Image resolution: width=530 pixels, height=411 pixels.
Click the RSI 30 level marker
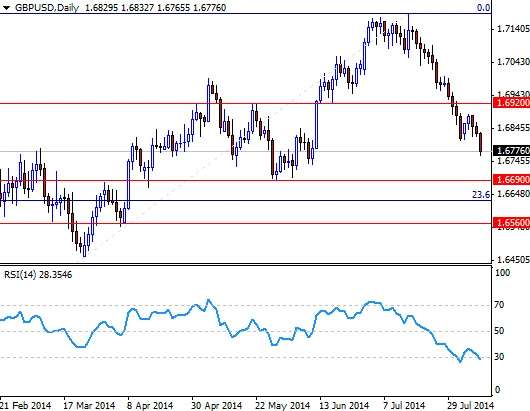point(499,357)
